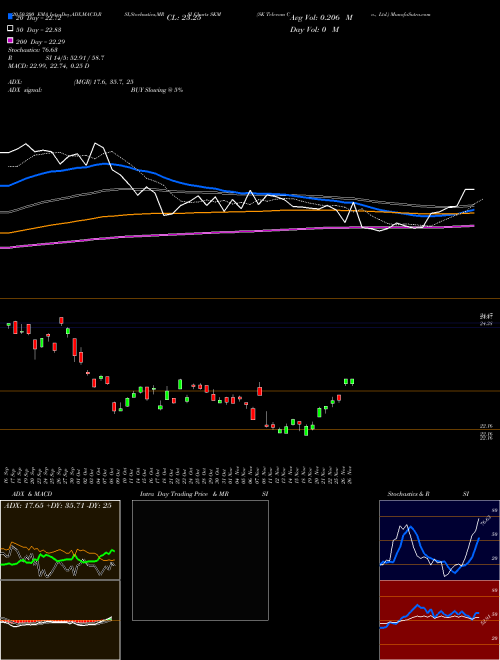Click the 'CL: 23.25' closing price label
The height and width of the screenshot is (660, 500).
coord(184,18)
